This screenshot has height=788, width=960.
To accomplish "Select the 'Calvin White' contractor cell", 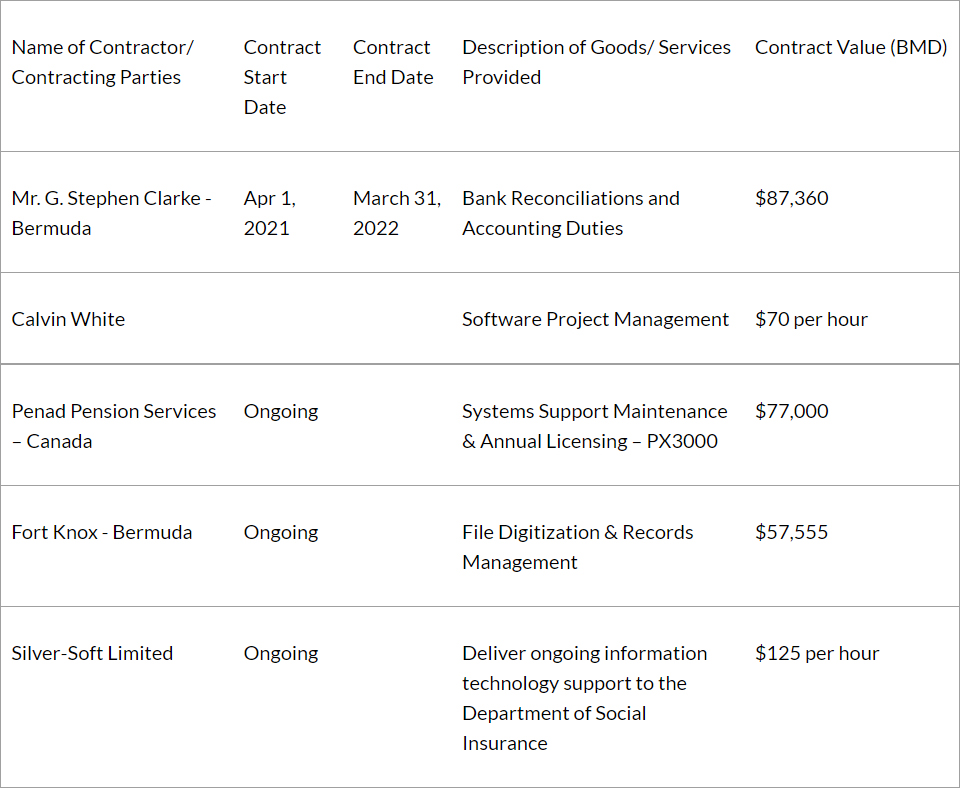I will [68, 319].
